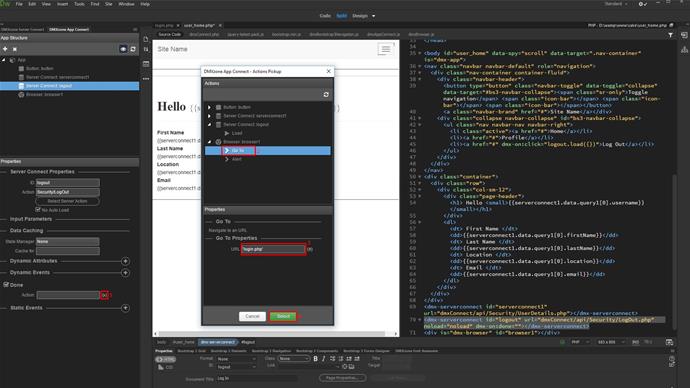Open the window size dropdown in status bar
Viewport: 690px width, 388px height.
(x=611, y=342)
